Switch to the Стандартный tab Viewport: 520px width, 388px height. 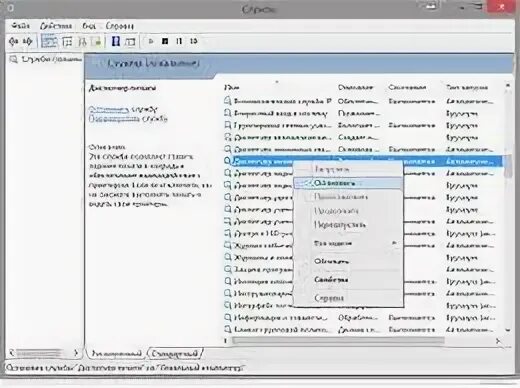175,353
